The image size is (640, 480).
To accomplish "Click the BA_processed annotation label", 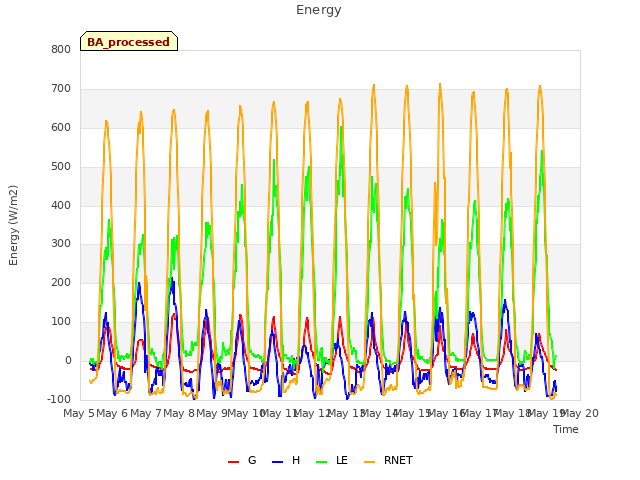I will (x=129, y=42).
